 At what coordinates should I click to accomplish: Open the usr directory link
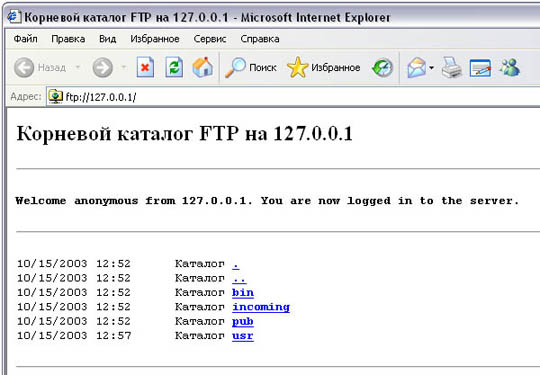[243, 336]
